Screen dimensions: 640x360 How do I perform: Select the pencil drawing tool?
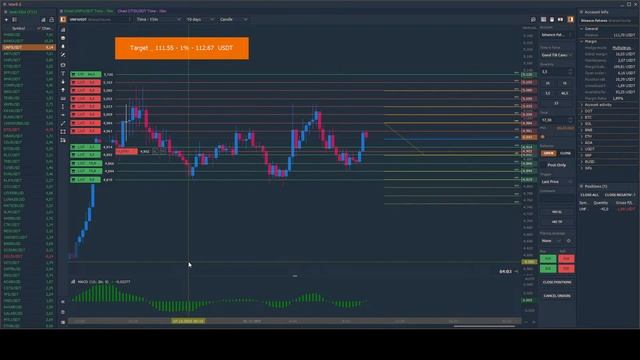(63, 55)
